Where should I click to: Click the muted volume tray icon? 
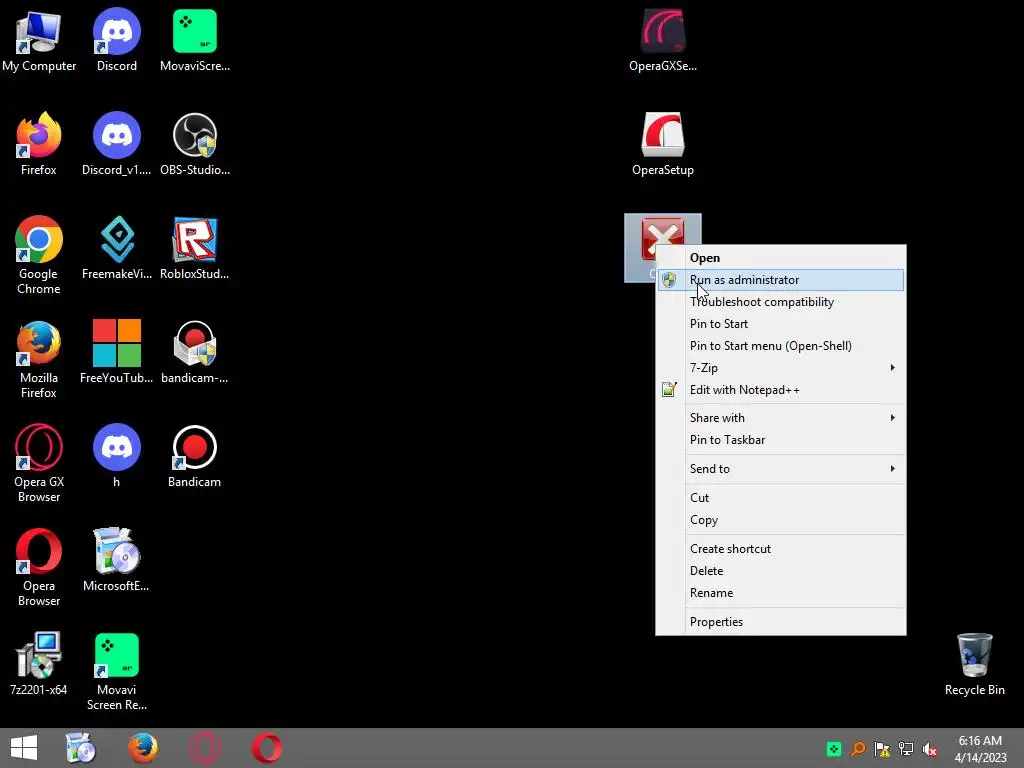coord(929,749)
